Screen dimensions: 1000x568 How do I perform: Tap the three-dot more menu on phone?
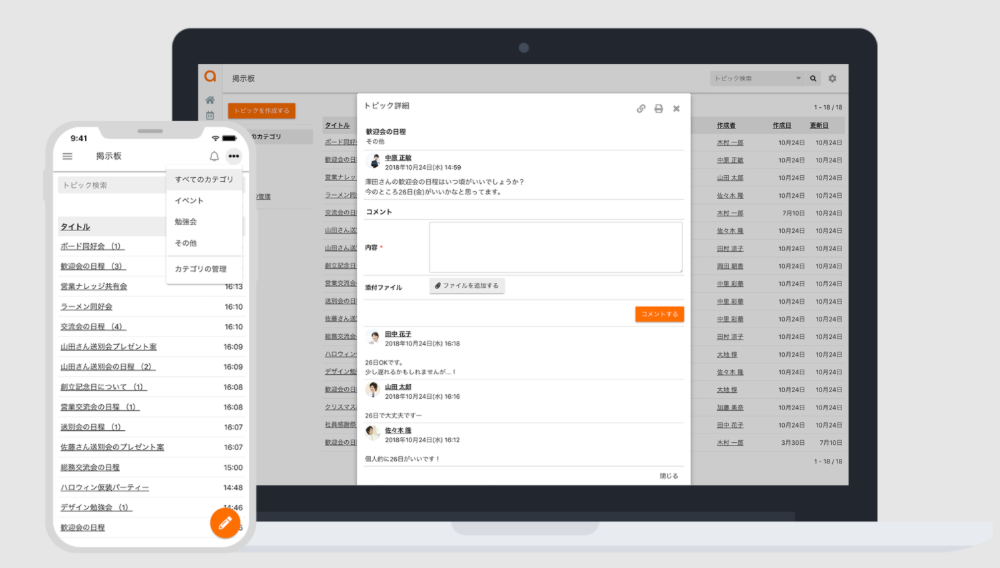coord(233,156)
